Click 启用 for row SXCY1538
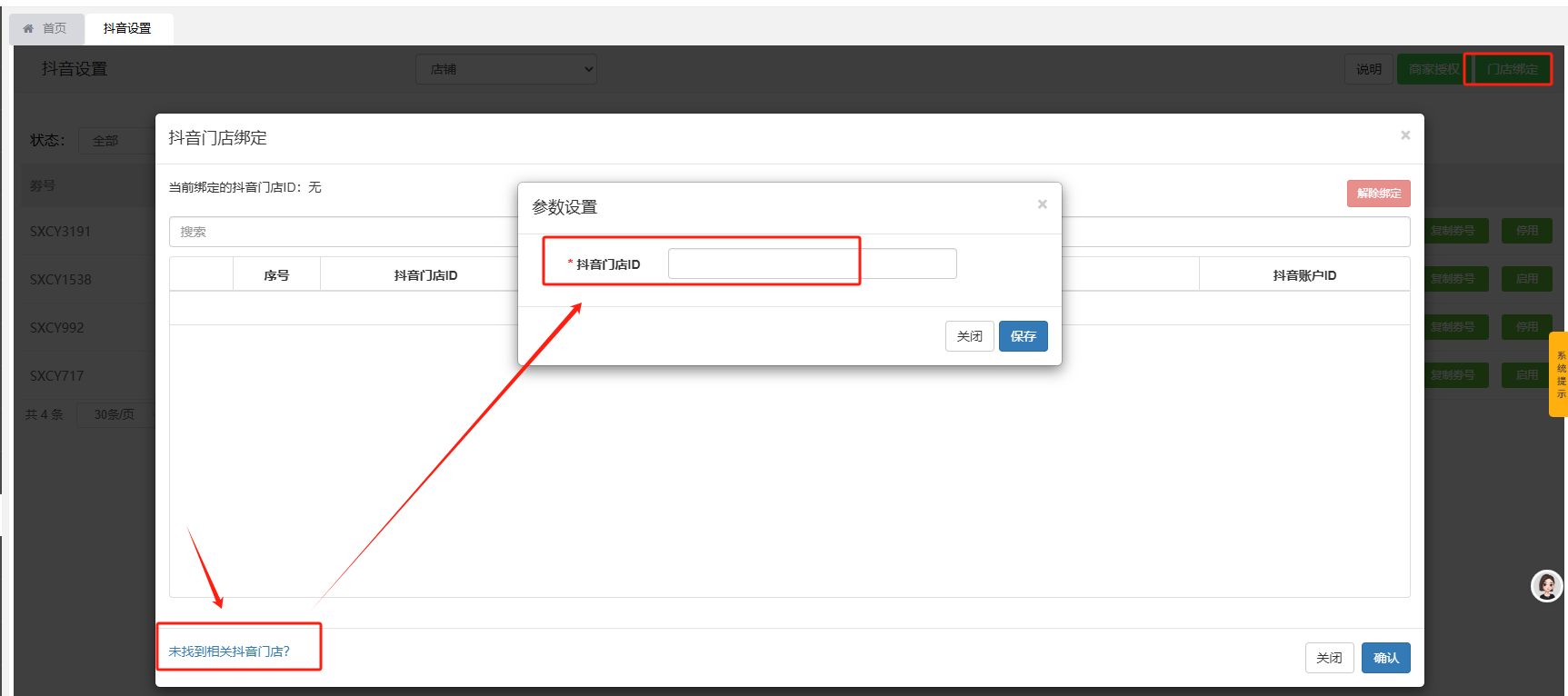 [1527, 279]
